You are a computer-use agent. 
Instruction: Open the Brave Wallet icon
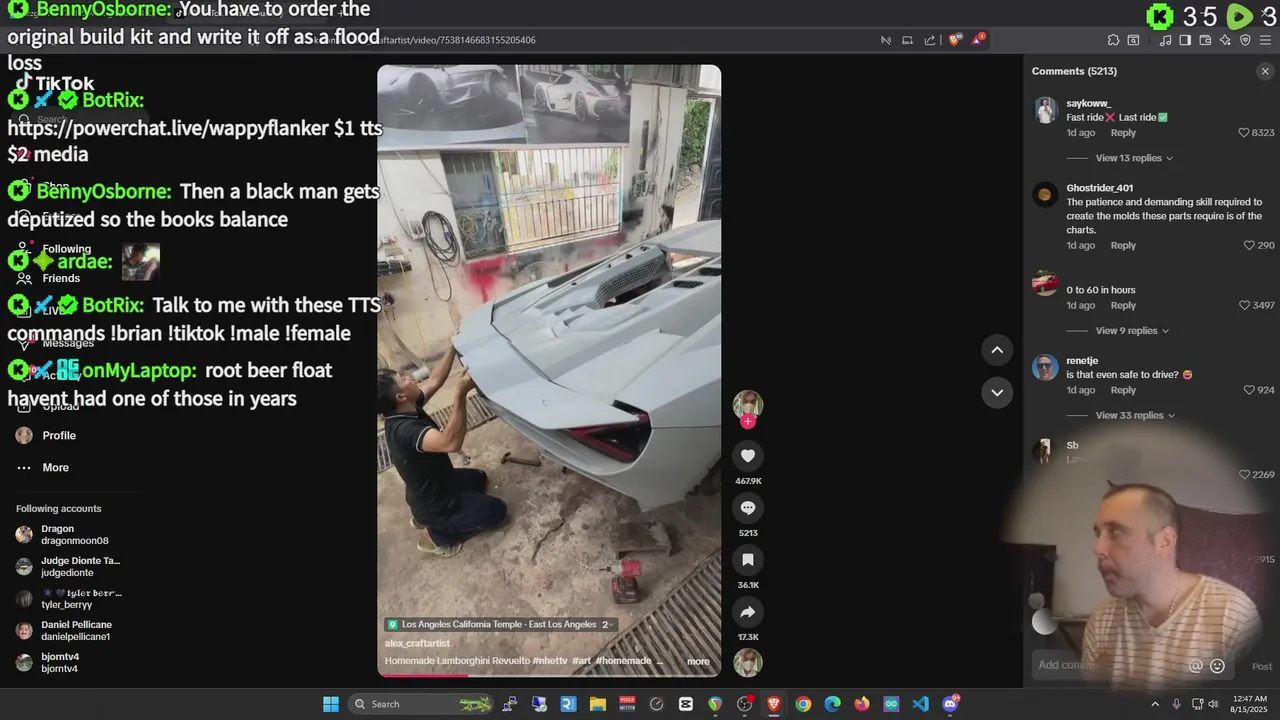1205,40
